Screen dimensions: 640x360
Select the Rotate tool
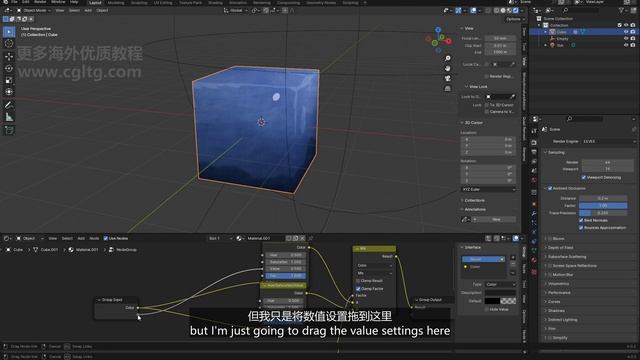click(9, 68)
